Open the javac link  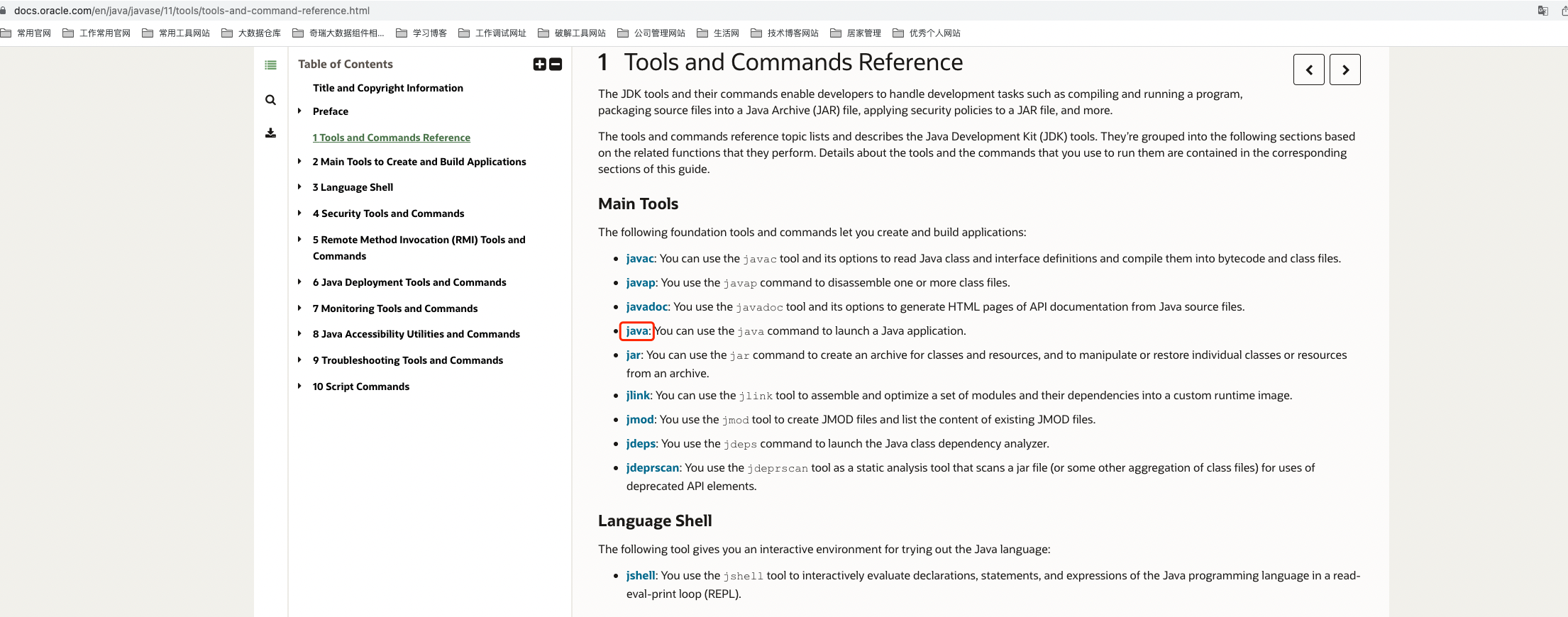(x=639, y=259)
